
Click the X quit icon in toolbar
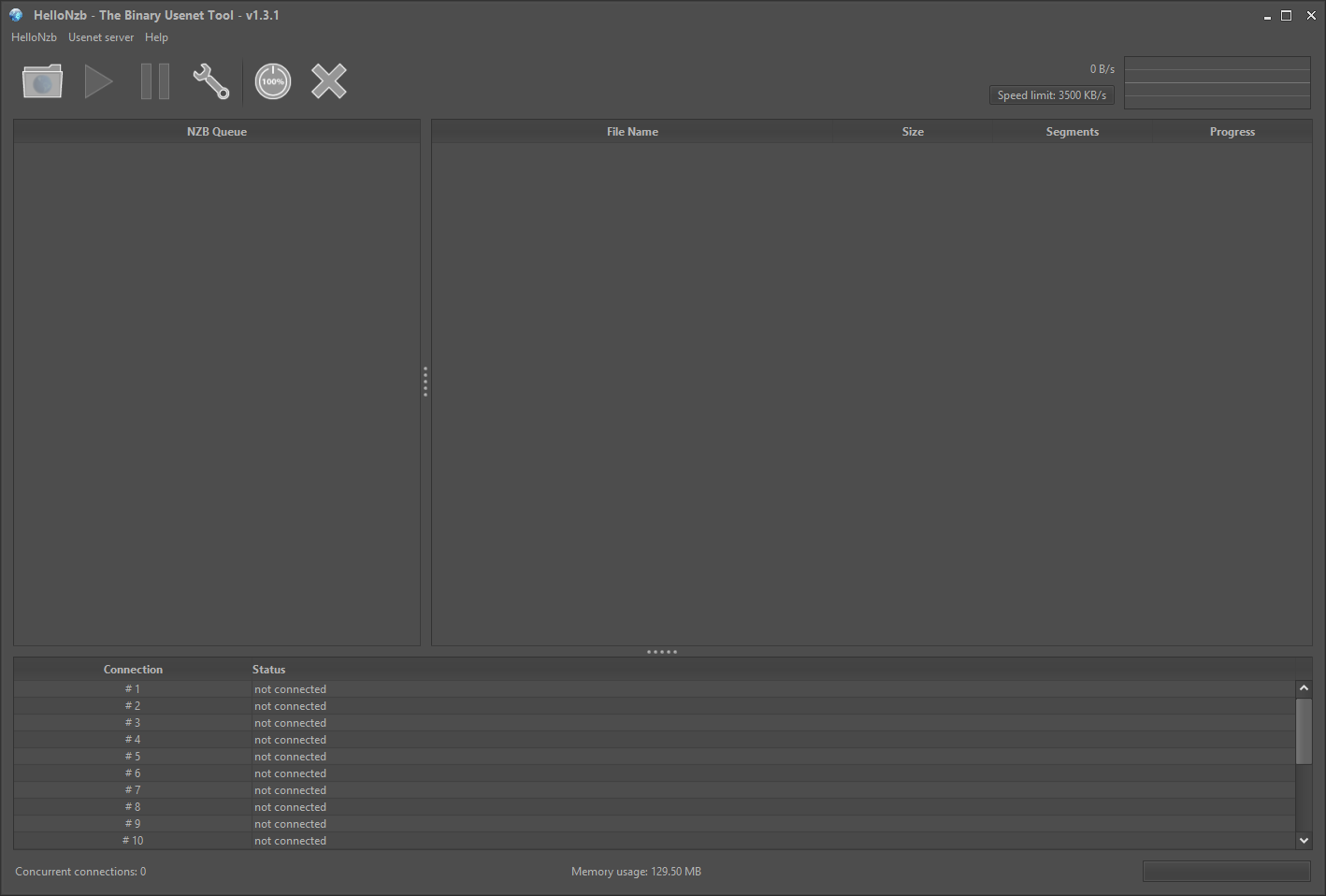tap(329, 81)
